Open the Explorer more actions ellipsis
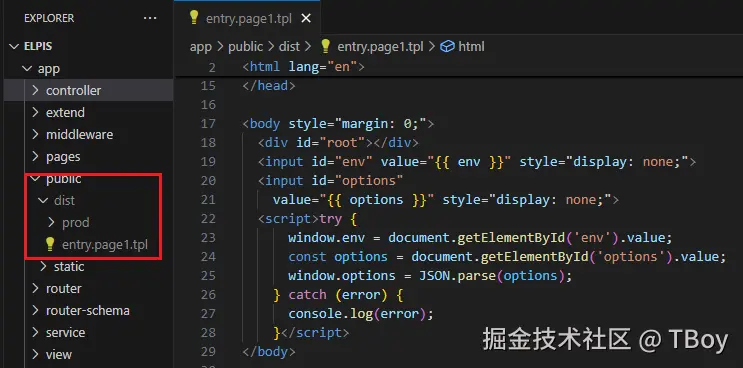743x368 pixels. 150,18
